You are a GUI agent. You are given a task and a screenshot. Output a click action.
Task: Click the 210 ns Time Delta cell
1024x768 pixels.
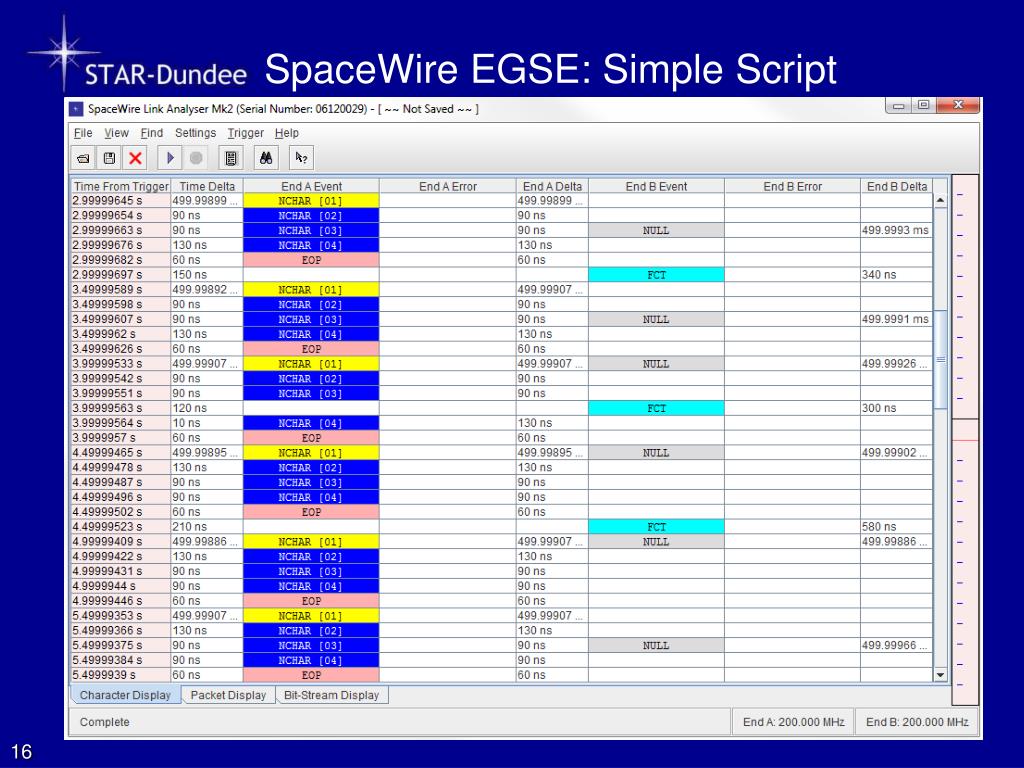pyautogui.click(x=207, y=527)
